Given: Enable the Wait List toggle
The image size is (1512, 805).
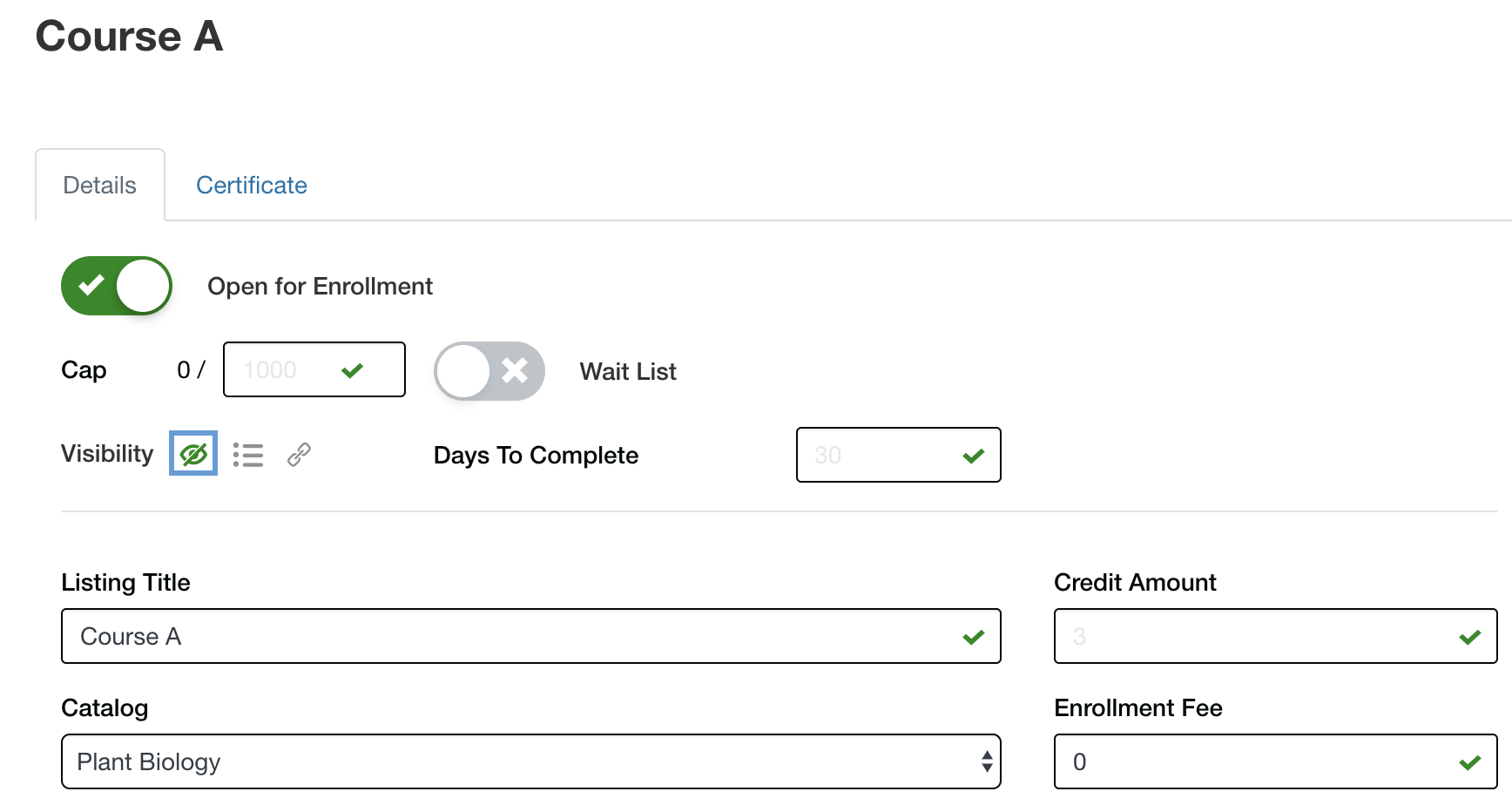Looking at the screenshot, I should (x=489, y=371).
